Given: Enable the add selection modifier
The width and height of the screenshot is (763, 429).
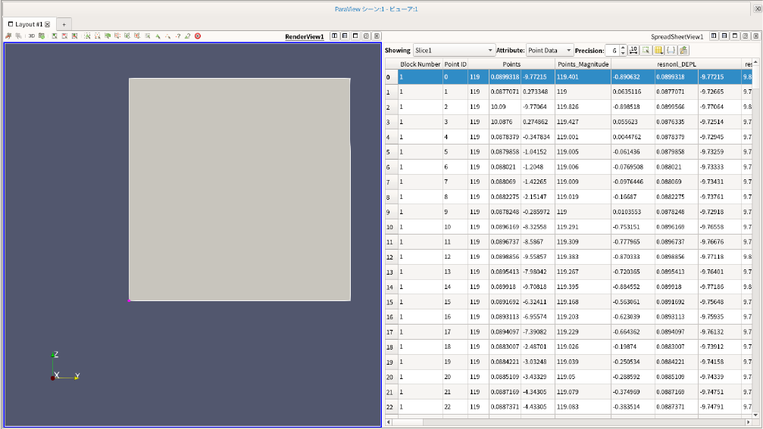Looking at the screenshot, I should point(54,36).
